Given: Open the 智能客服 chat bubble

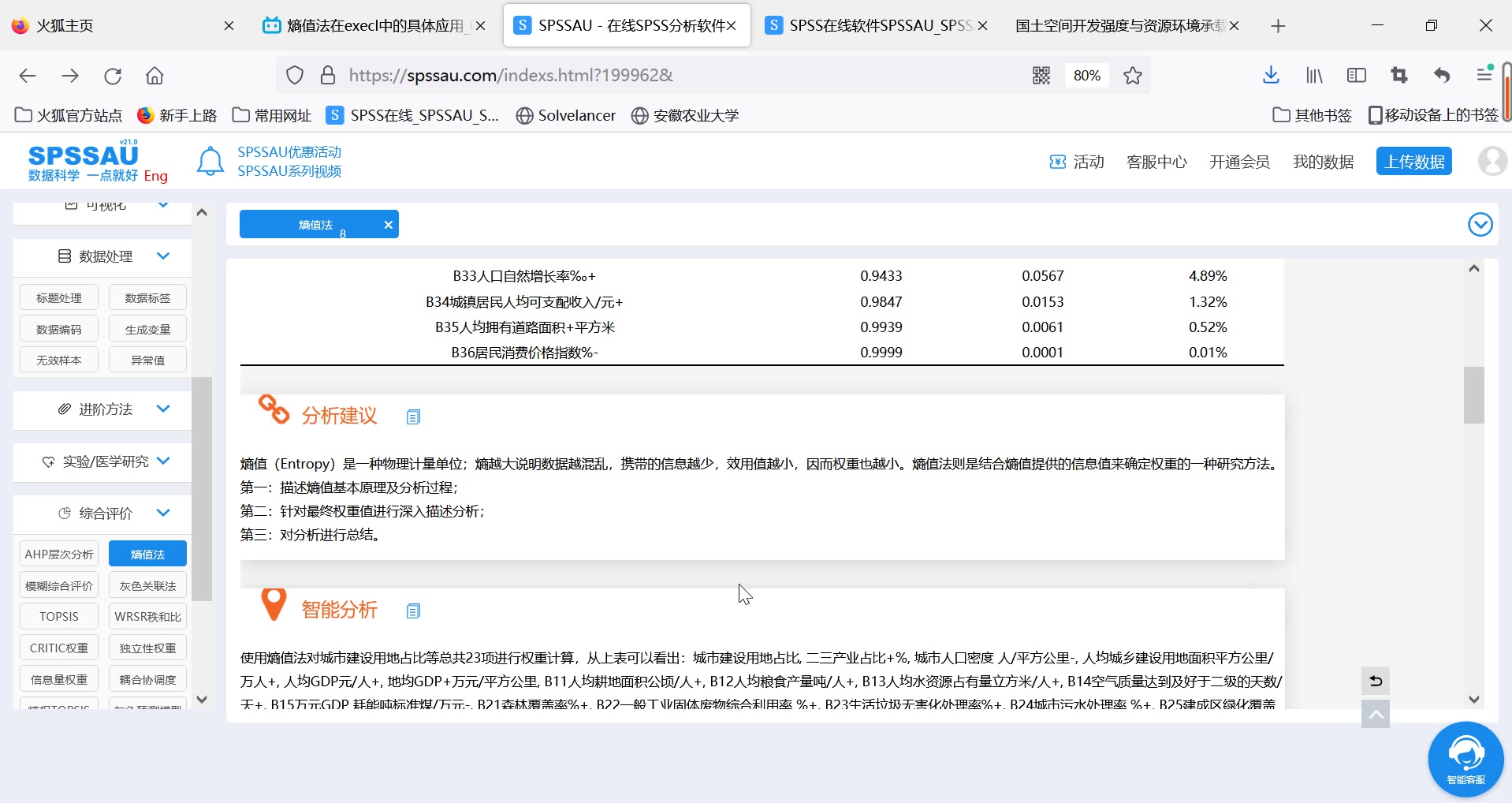Looking at the screenshot, I should click(1465, 759).
